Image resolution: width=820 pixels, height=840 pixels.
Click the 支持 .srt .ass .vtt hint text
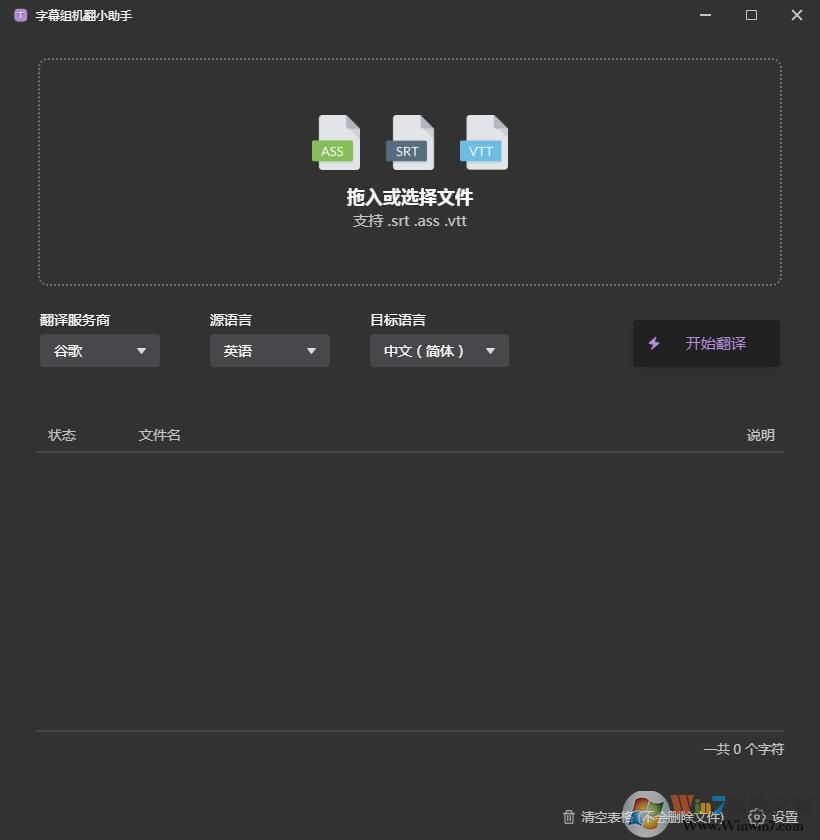[409, 220]
